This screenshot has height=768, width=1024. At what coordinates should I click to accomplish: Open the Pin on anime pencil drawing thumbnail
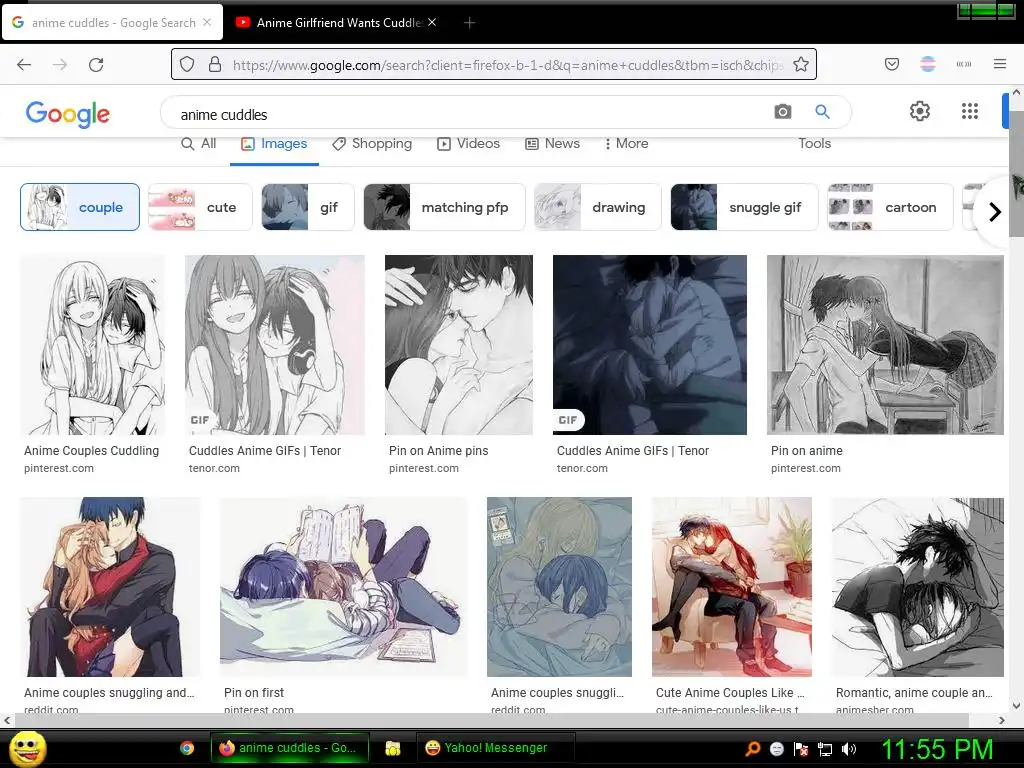[x=885, y=345]
